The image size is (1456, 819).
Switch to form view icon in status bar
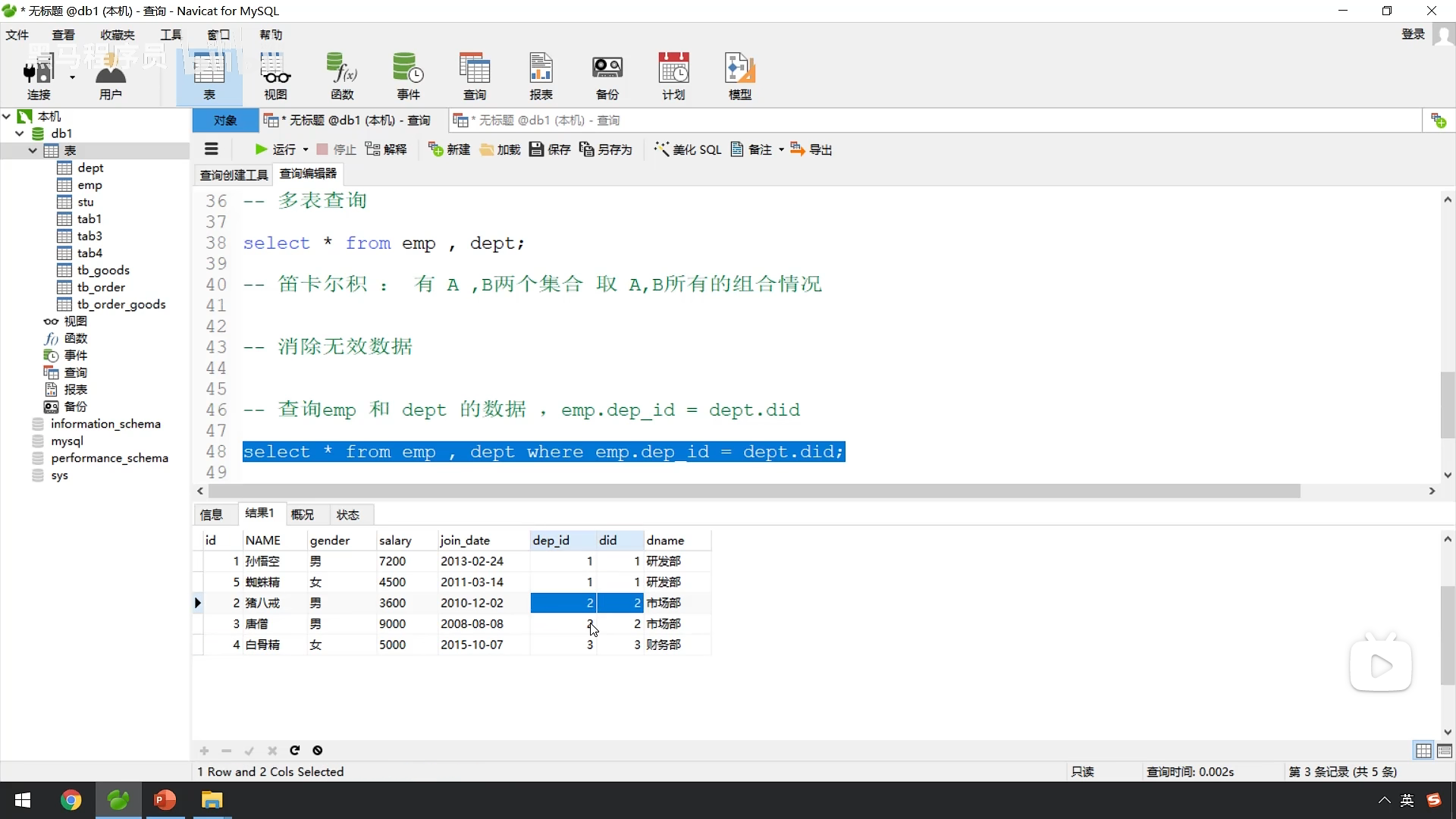click(1445, 751)
